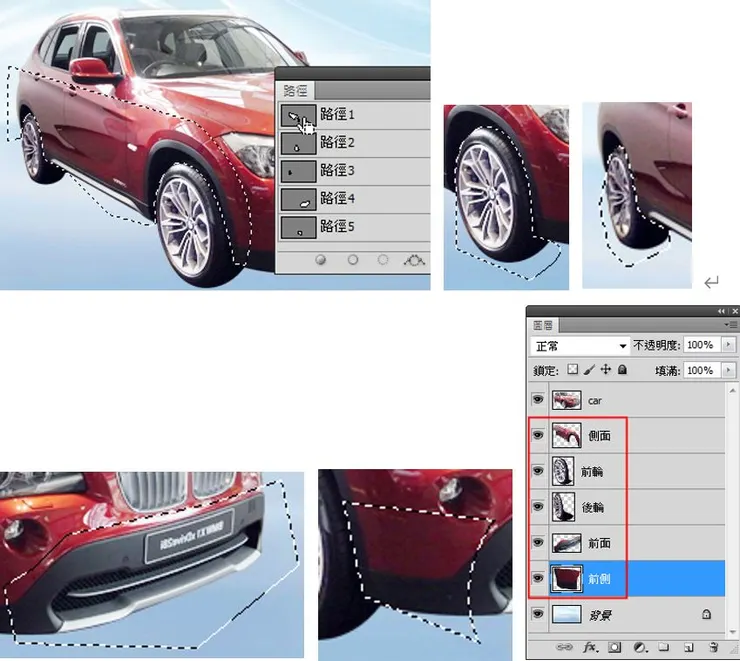Create a new layer
This screenshot has height=661, width=740.
pyautogui.click(x=689, y=648)
